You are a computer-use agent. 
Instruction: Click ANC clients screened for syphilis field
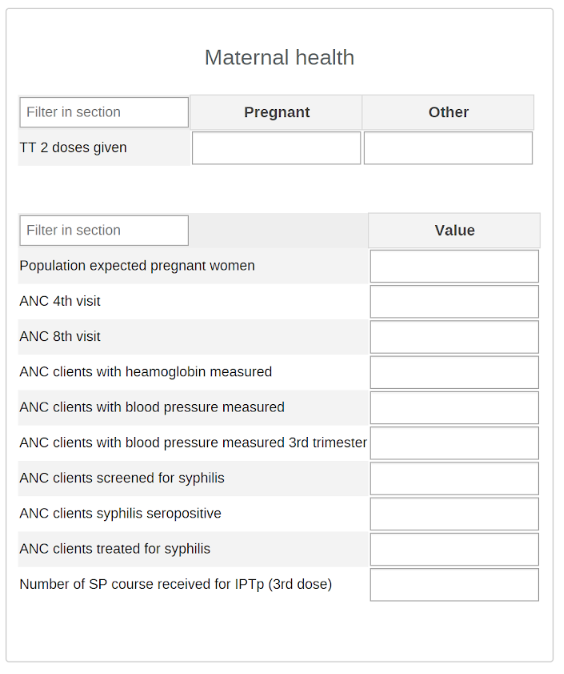(454, 479)
